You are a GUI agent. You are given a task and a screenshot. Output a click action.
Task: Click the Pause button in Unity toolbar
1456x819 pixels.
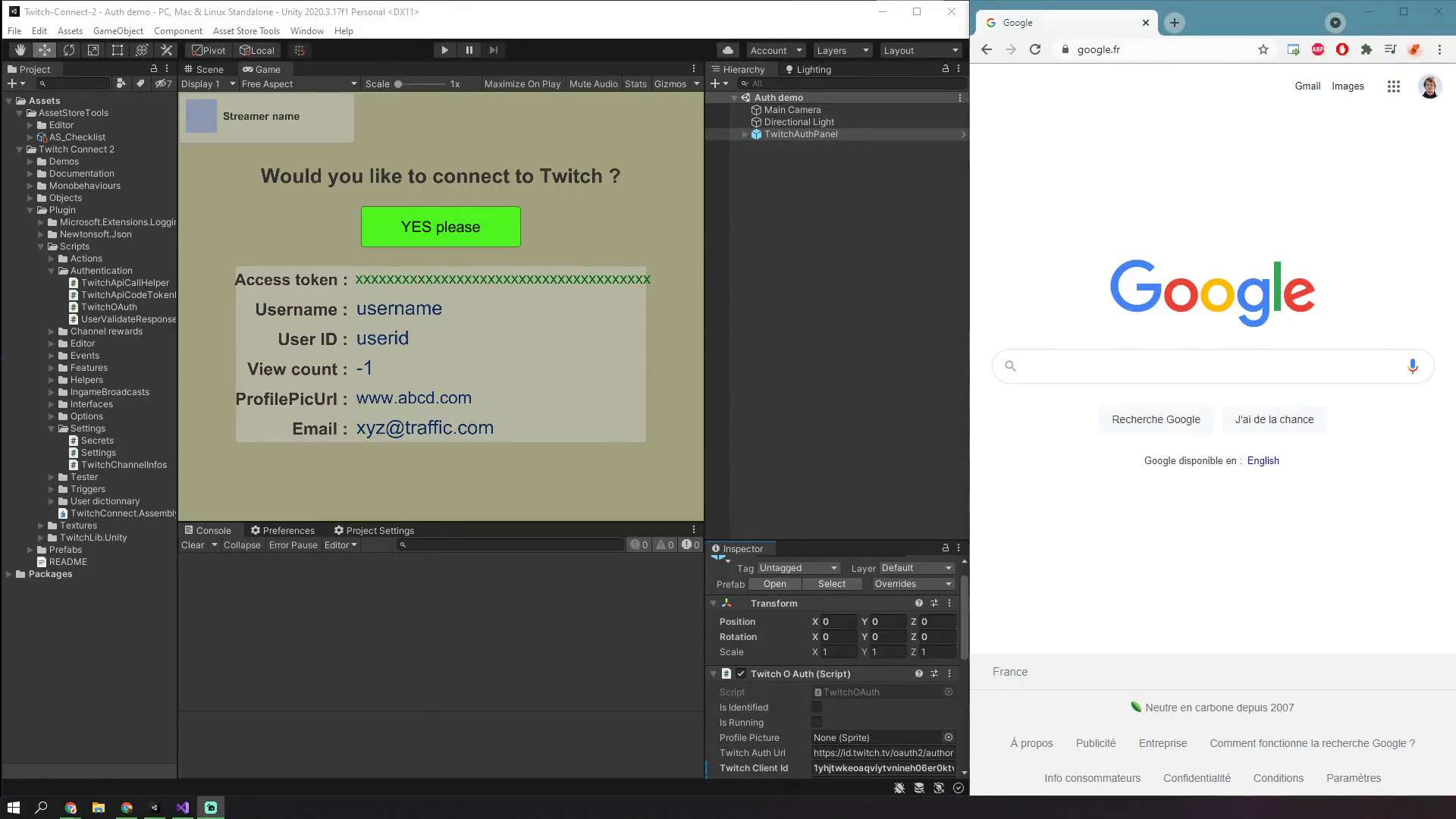coord(468,50)
